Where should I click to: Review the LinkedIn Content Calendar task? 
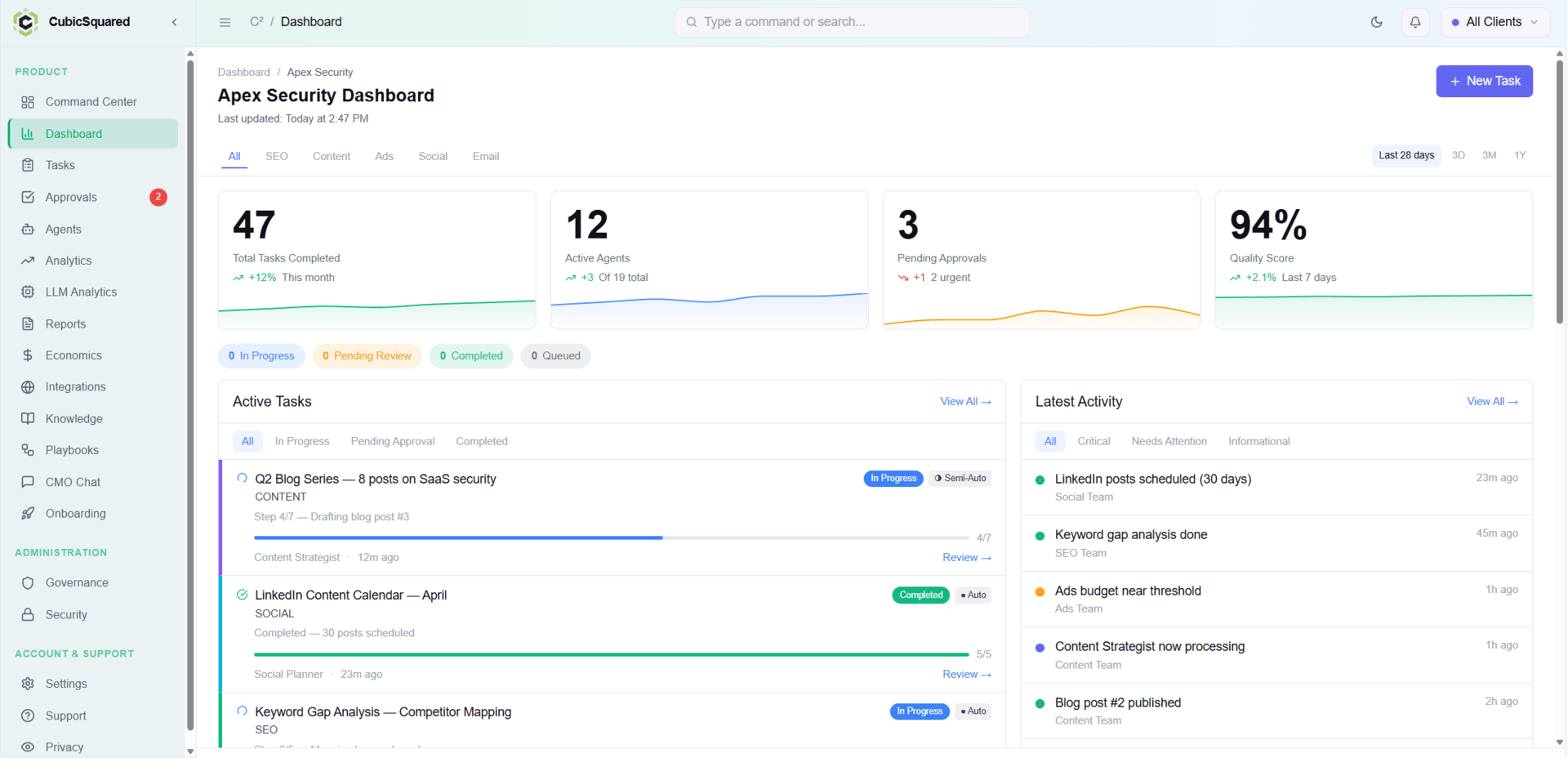tap(967, 675)
